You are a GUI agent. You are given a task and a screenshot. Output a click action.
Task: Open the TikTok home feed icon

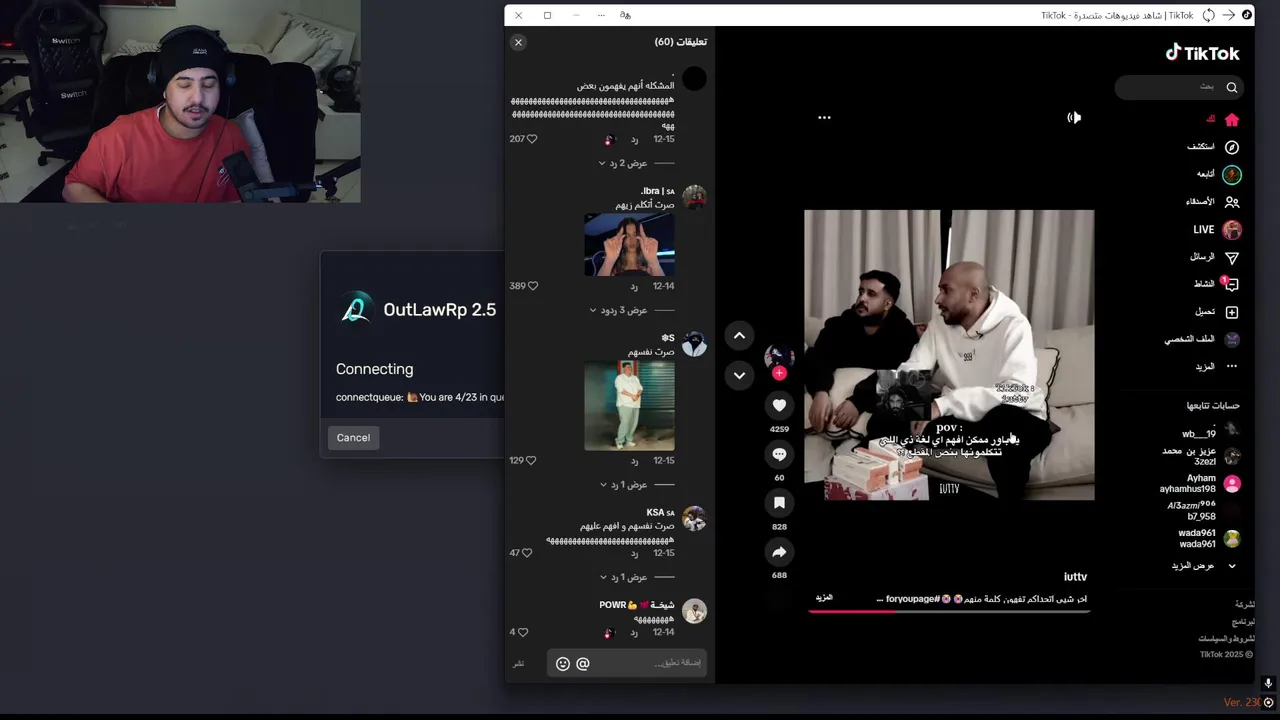pyautogui.click(x=1231, y=120)
